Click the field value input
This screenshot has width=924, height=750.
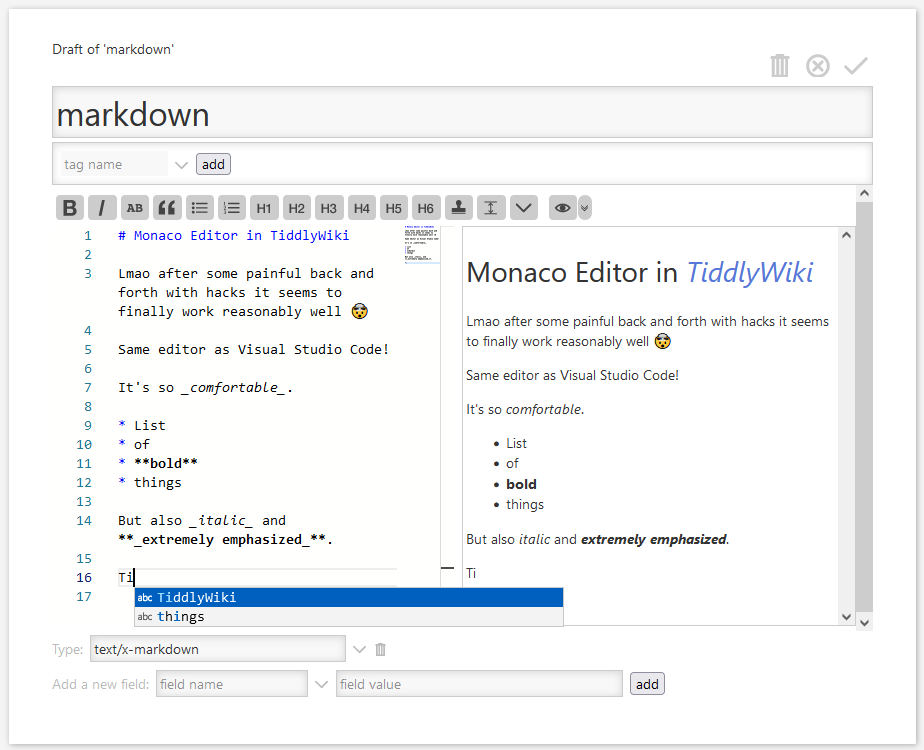click(479, 684)
